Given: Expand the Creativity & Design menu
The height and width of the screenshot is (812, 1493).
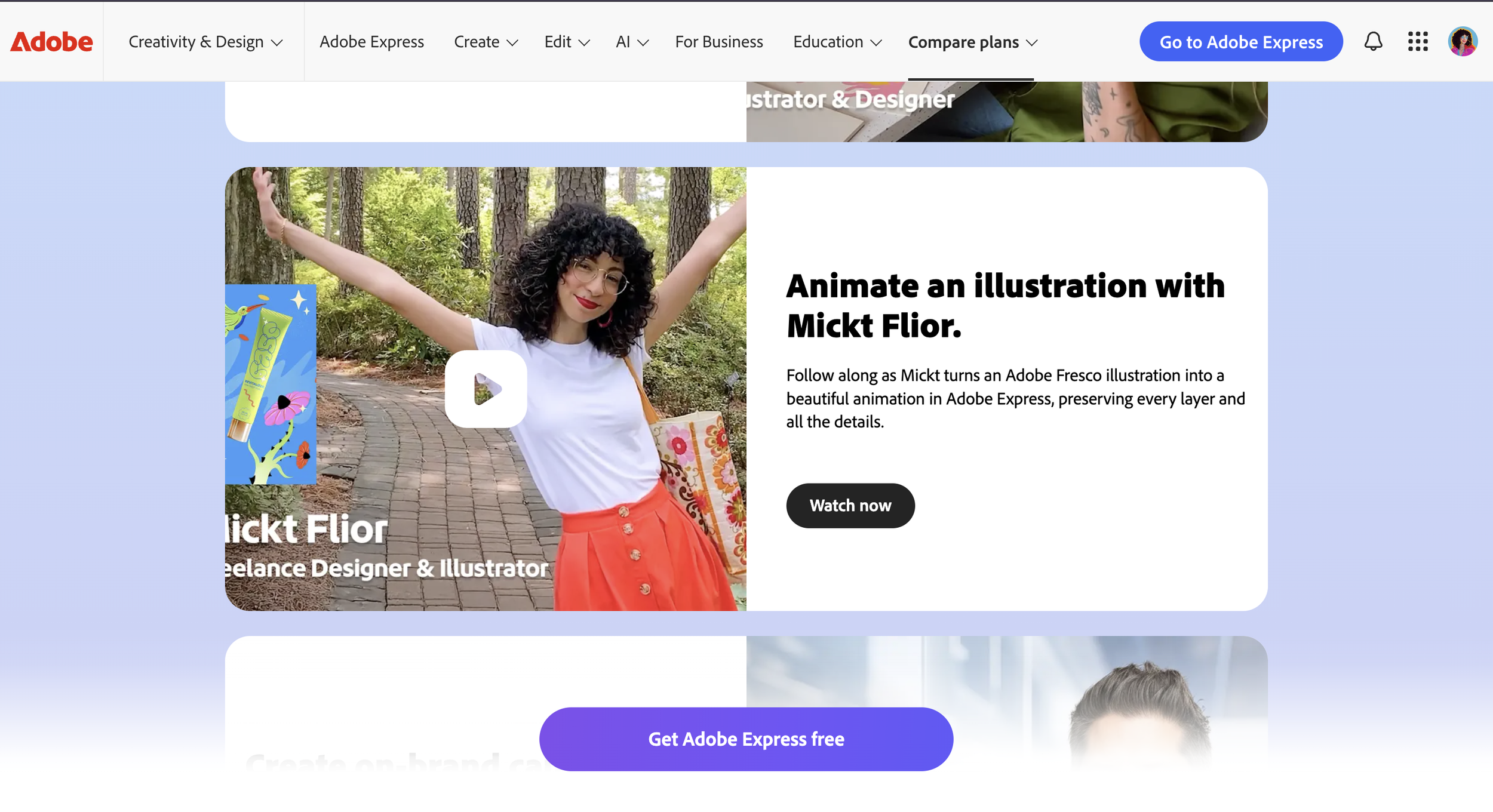Looking at the screenshot, I should click(205, 42).
